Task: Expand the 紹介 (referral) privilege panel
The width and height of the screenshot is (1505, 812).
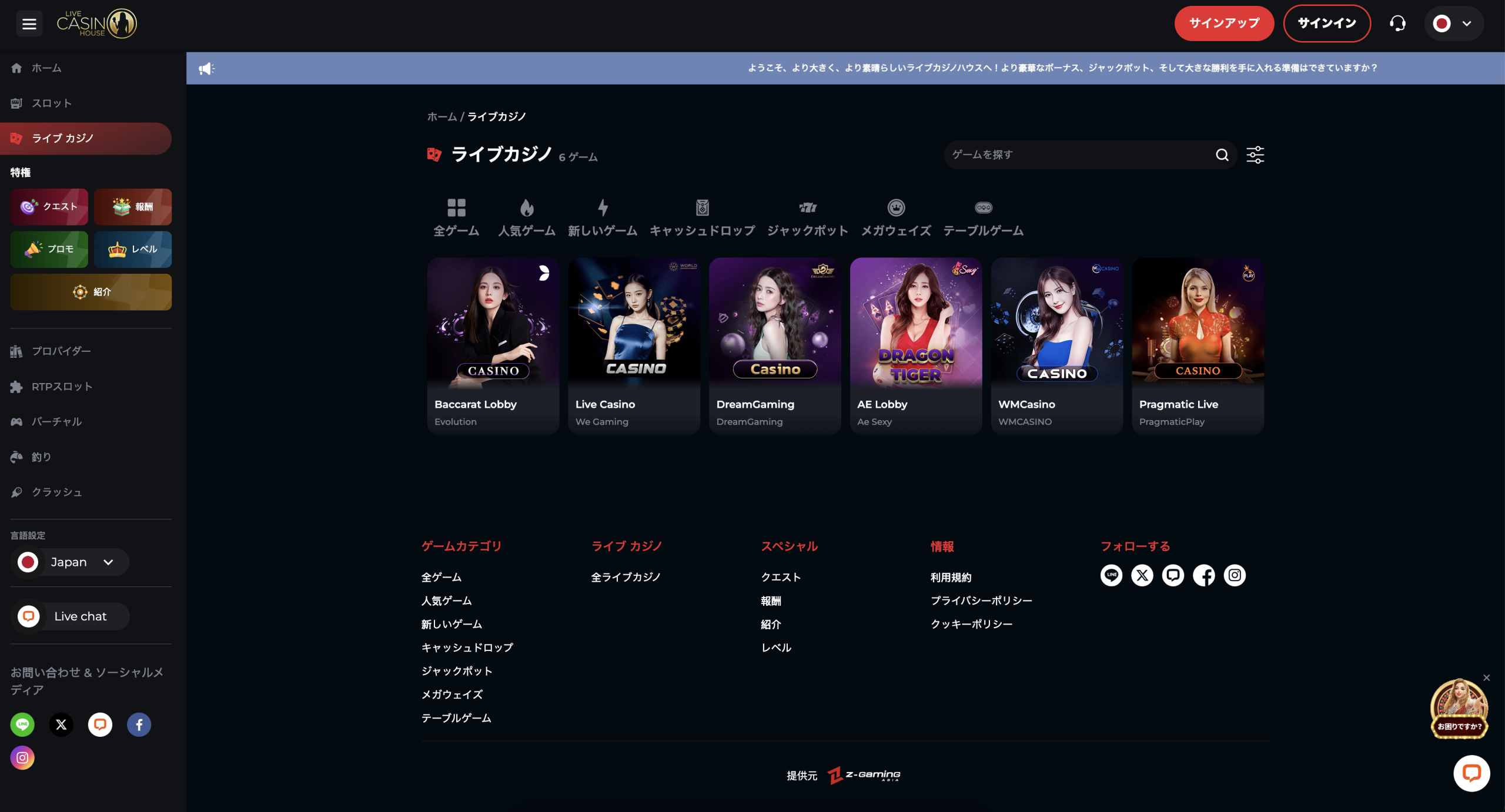Action: click(x=91, y=291)
